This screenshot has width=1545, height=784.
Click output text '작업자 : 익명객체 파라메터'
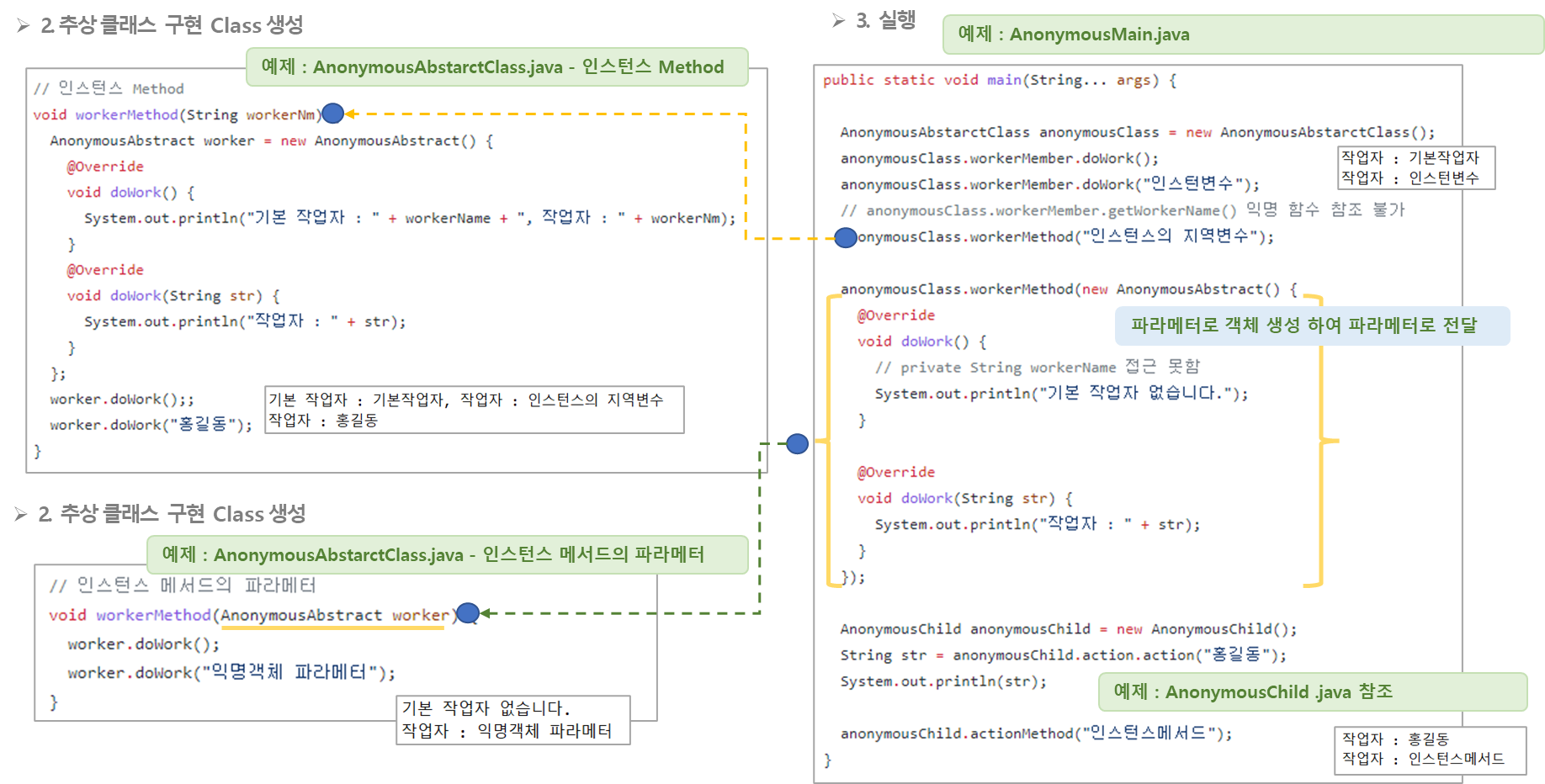coord(507,730)
